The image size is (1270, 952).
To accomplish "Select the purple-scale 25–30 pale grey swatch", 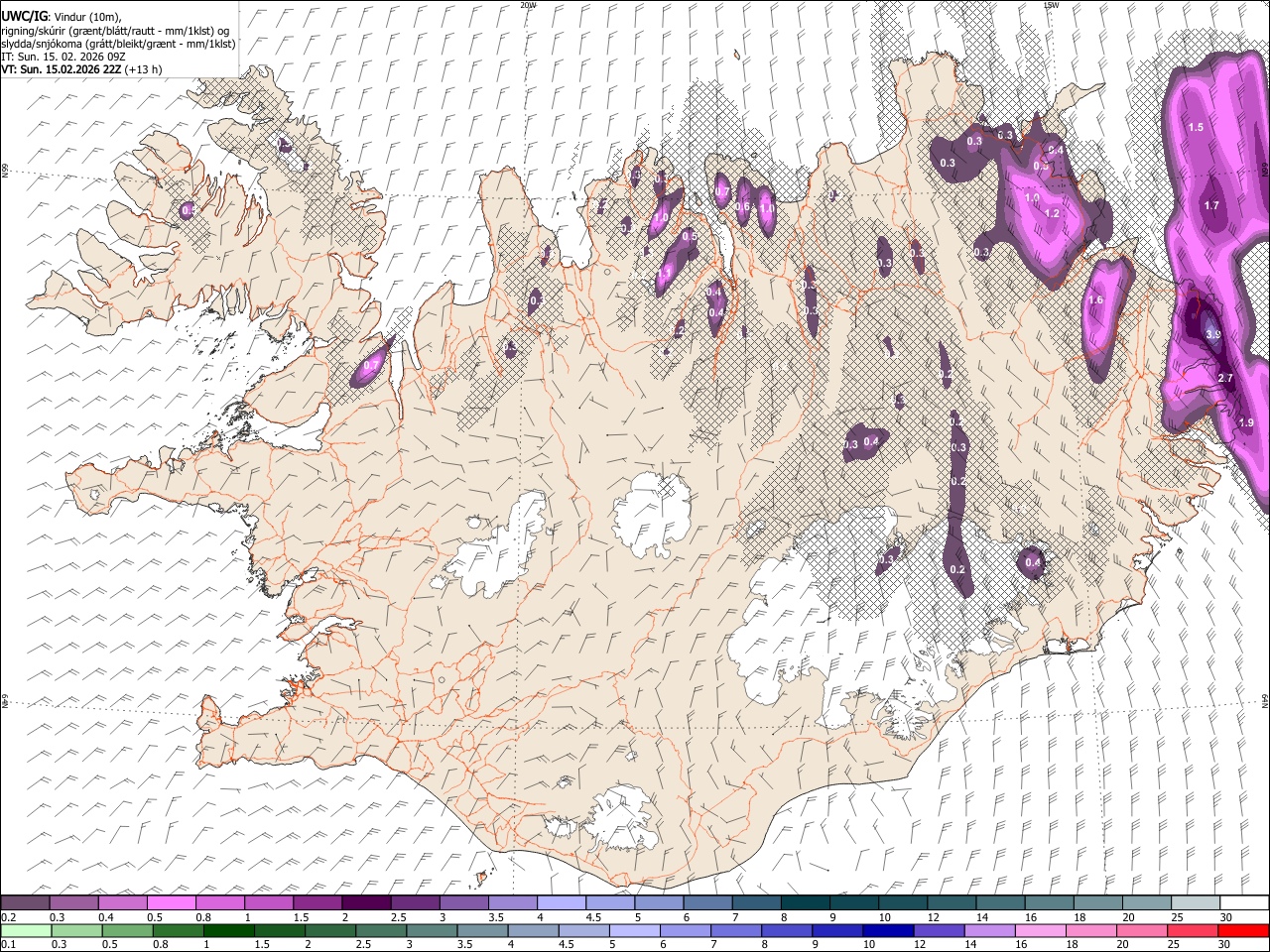I will pyautogui.click(x=1195, y=903).
